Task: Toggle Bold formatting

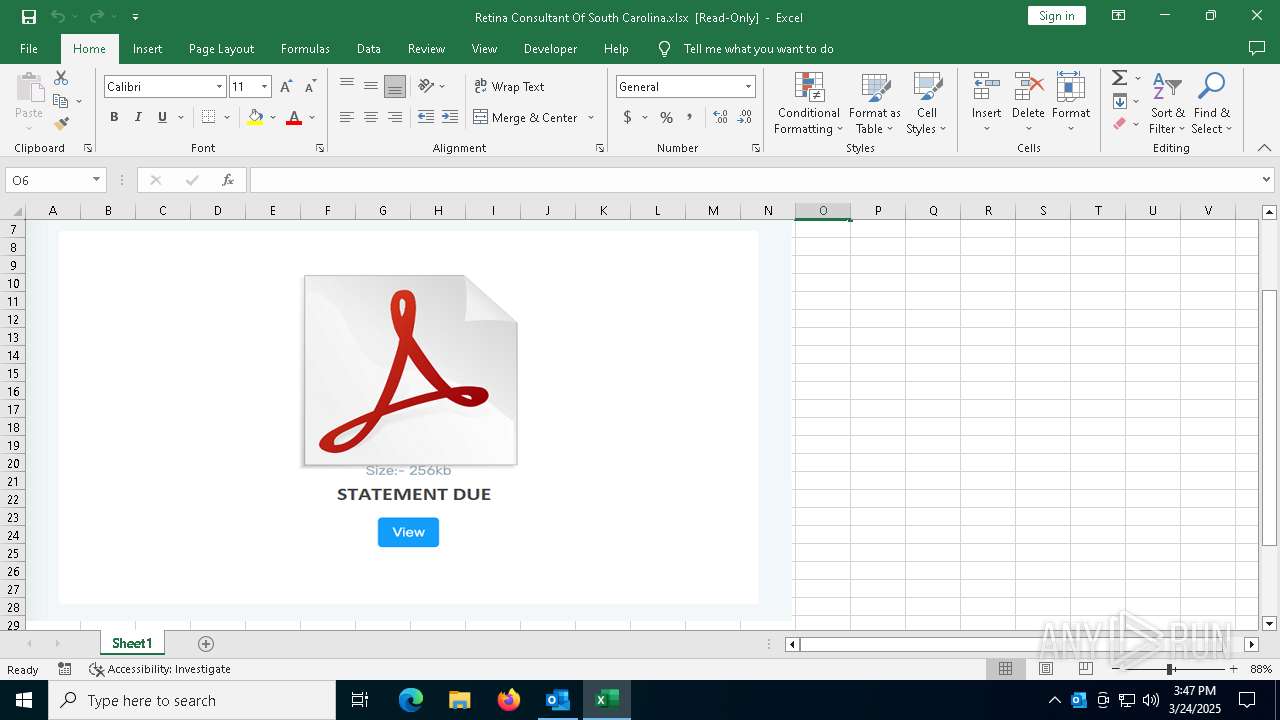Action: [114, 117]
